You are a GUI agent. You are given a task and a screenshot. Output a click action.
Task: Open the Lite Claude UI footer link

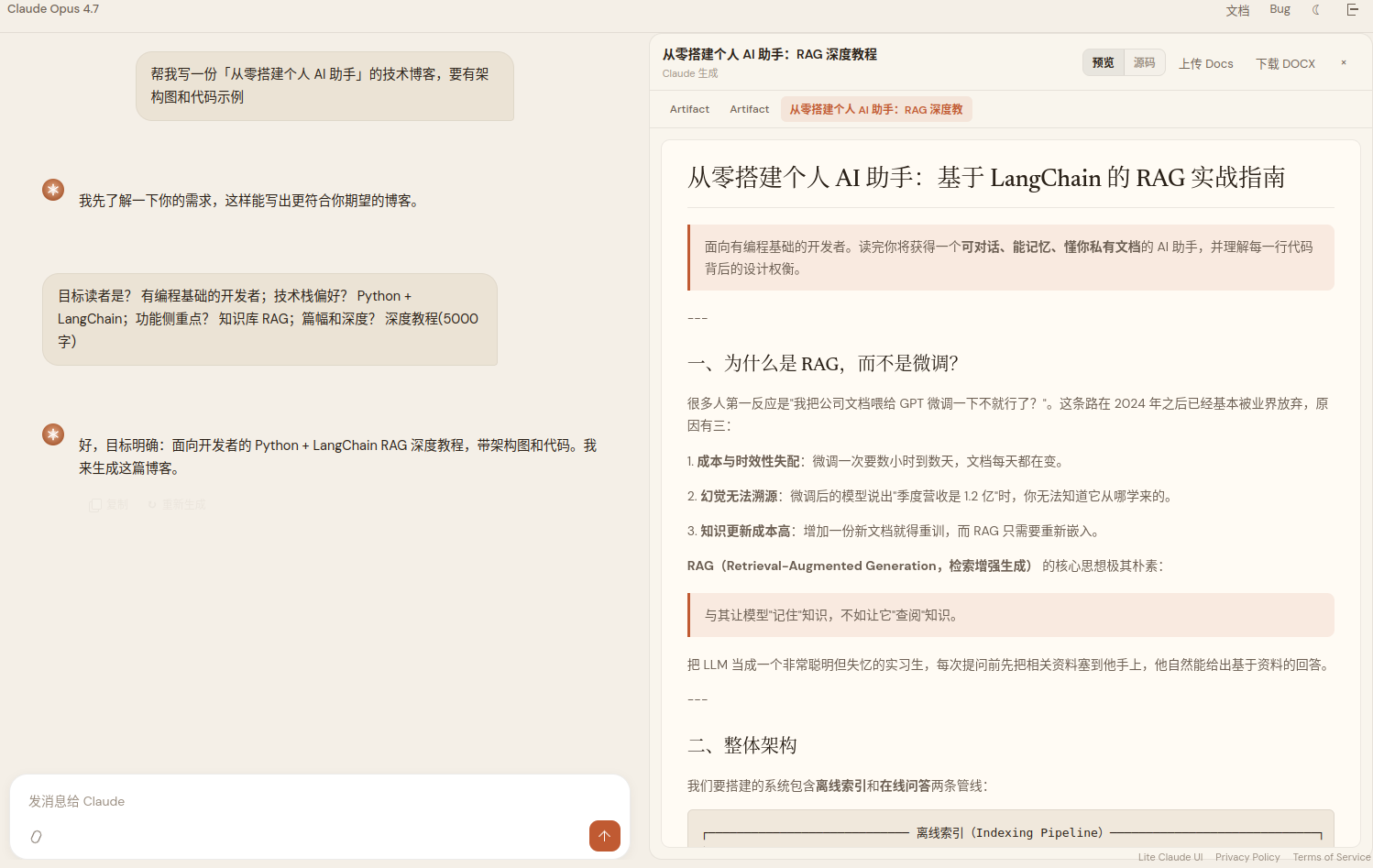coord(1170,858)
